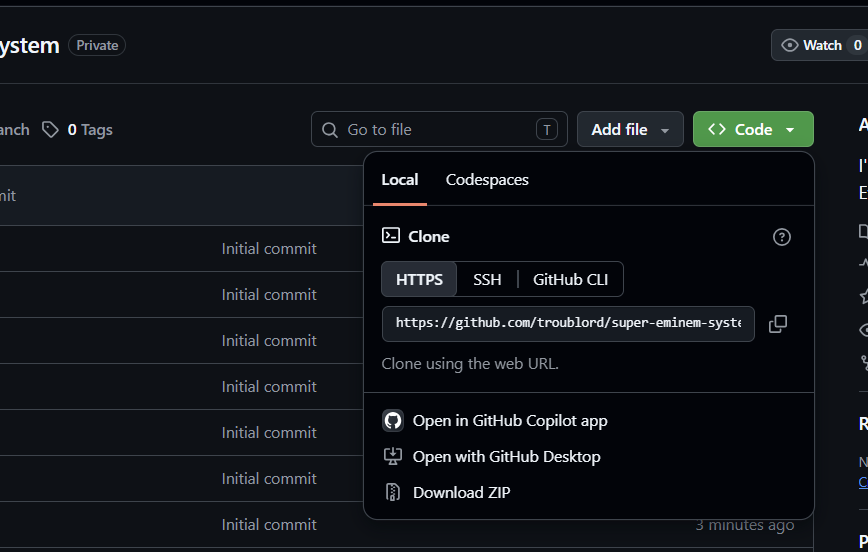Open the last Initial commit message
Screen dimensions: 868x552
point(269,524)
